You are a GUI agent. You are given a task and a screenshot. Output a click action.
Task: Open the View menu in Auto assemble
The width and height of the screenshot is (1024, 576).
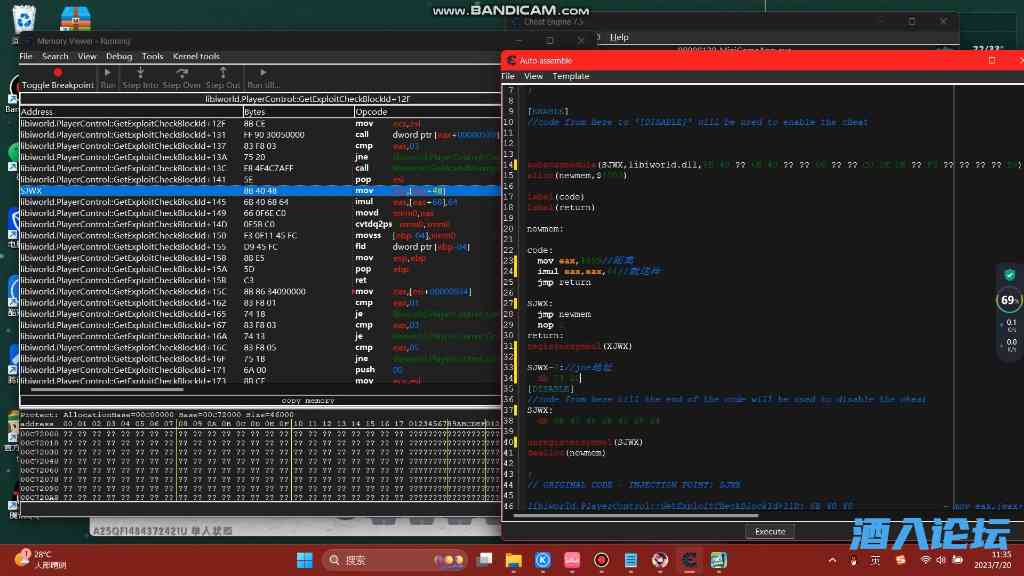(x=534, y=76)
